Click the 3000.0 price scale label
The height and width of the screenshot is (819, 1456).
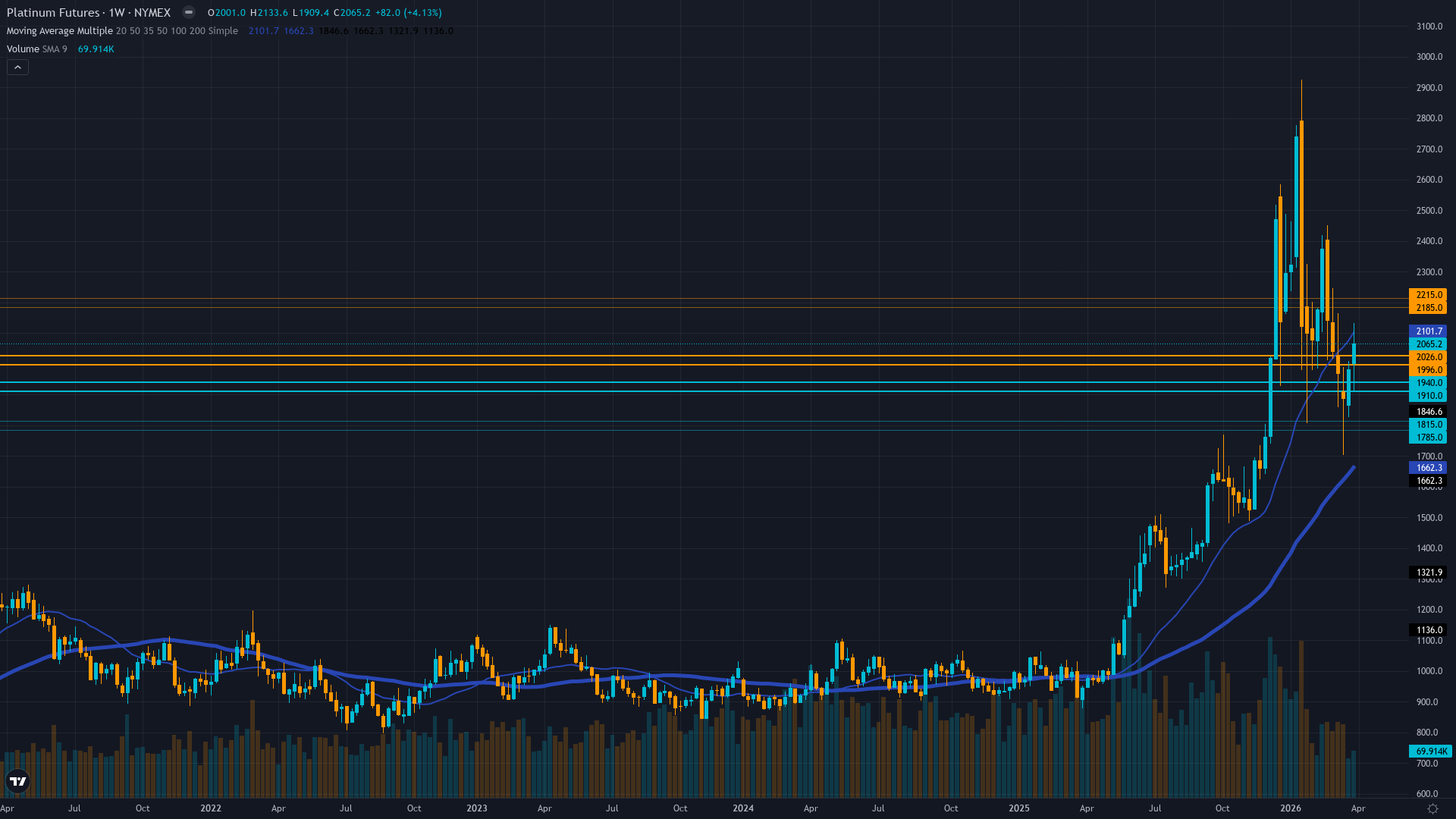(x=1429, y=57)
